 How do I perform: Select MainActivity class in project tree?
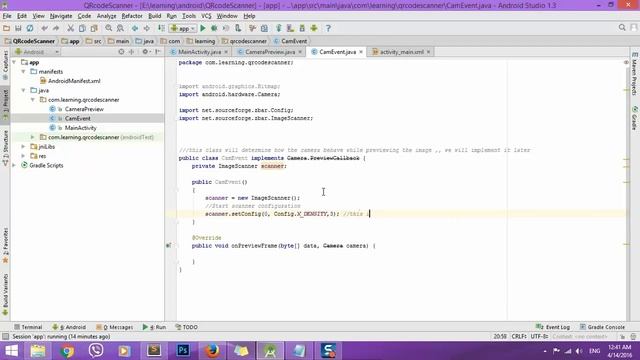(80, 128)
